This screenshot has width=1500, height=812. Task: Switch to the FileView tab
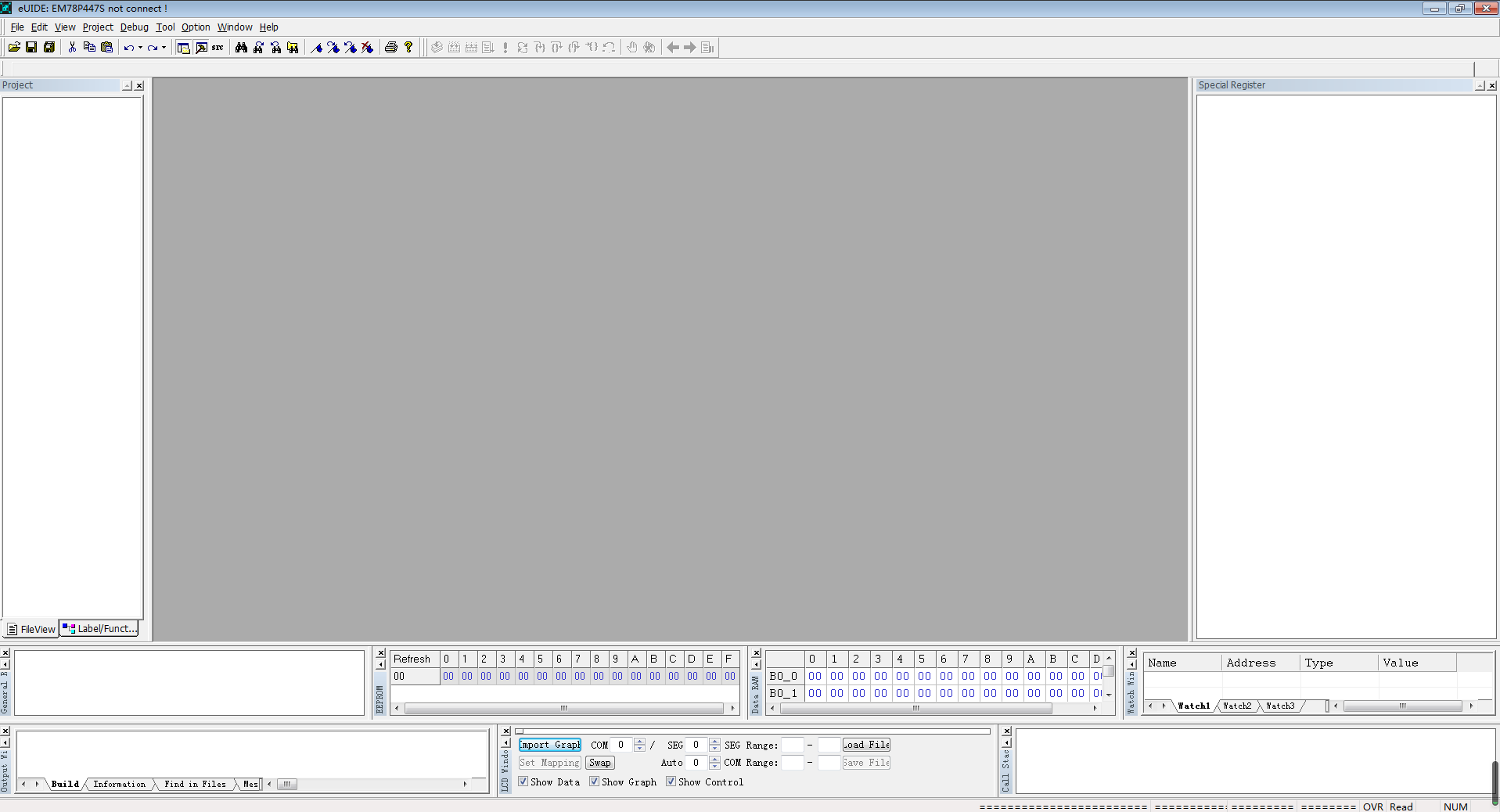(x=31, y=629)
